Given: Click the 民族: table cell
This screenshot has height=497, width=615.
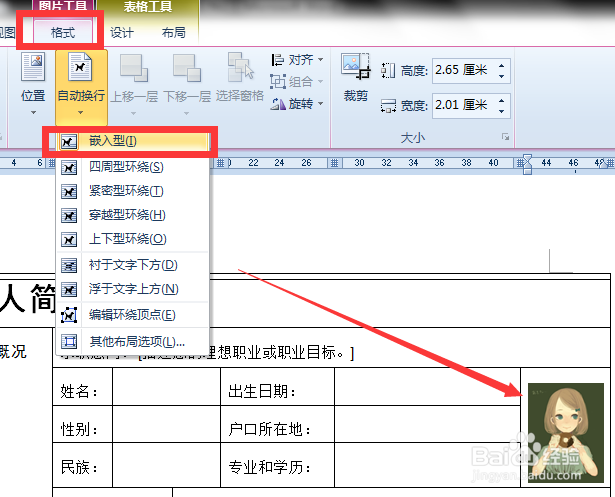Looking at the screenshot, I should (82, 465).
